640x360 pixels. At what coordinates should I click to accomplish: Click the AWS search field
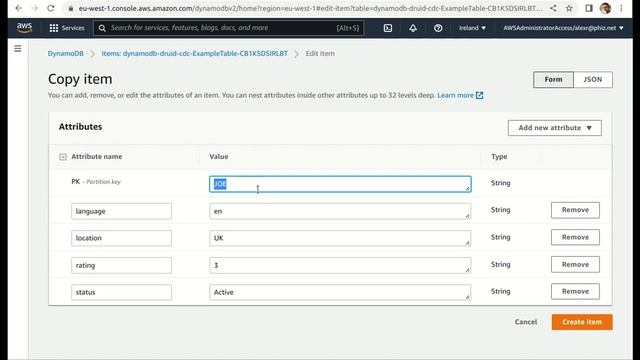click(229, 28)
